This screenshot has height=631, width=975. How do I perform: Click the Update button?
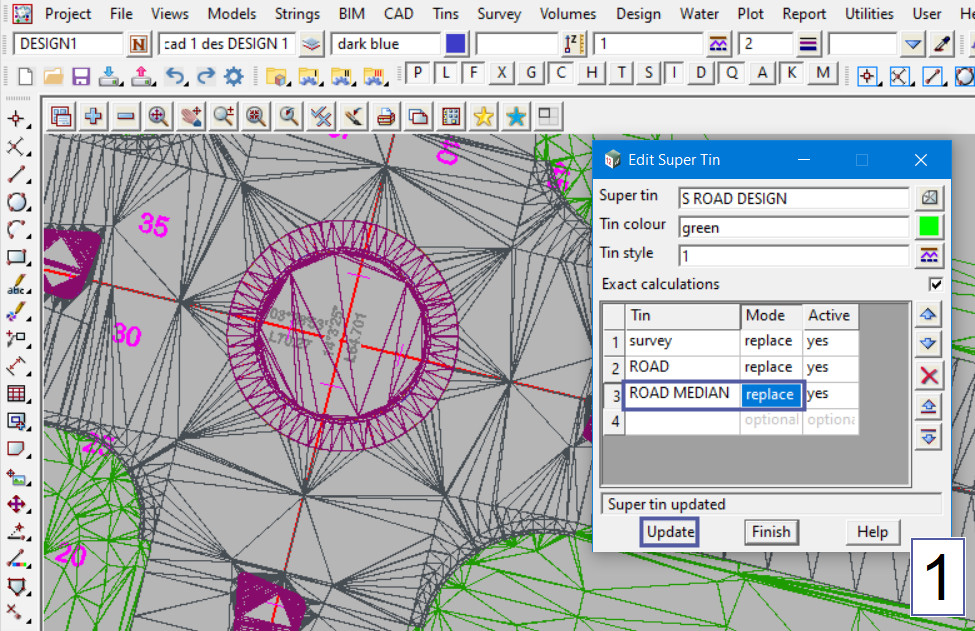click(x=670, y=532)
